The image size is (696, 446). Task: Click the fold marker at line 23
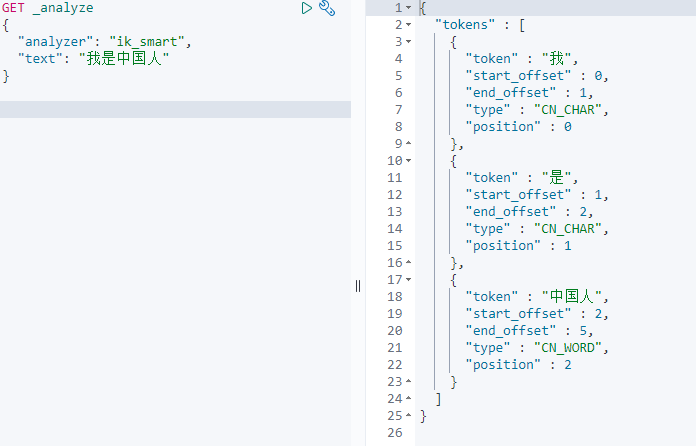coord(410,382)
